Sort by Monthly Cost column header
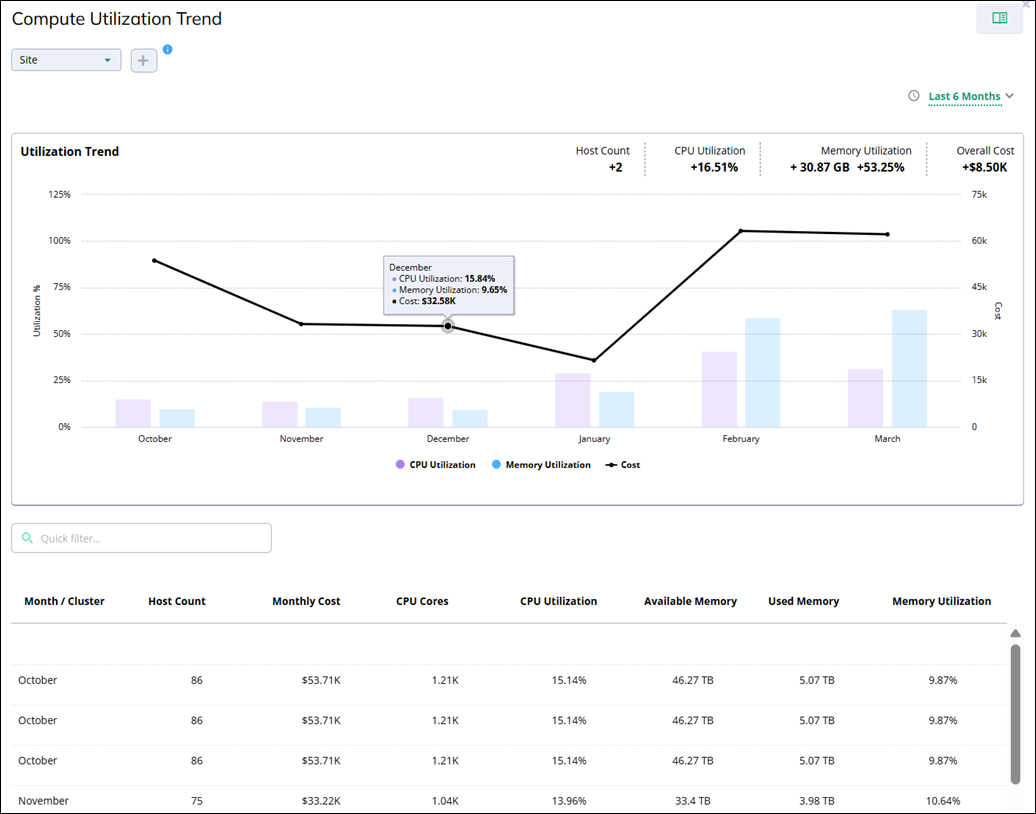Viewport: 1036px width, 814px height. tap(306, 601)
